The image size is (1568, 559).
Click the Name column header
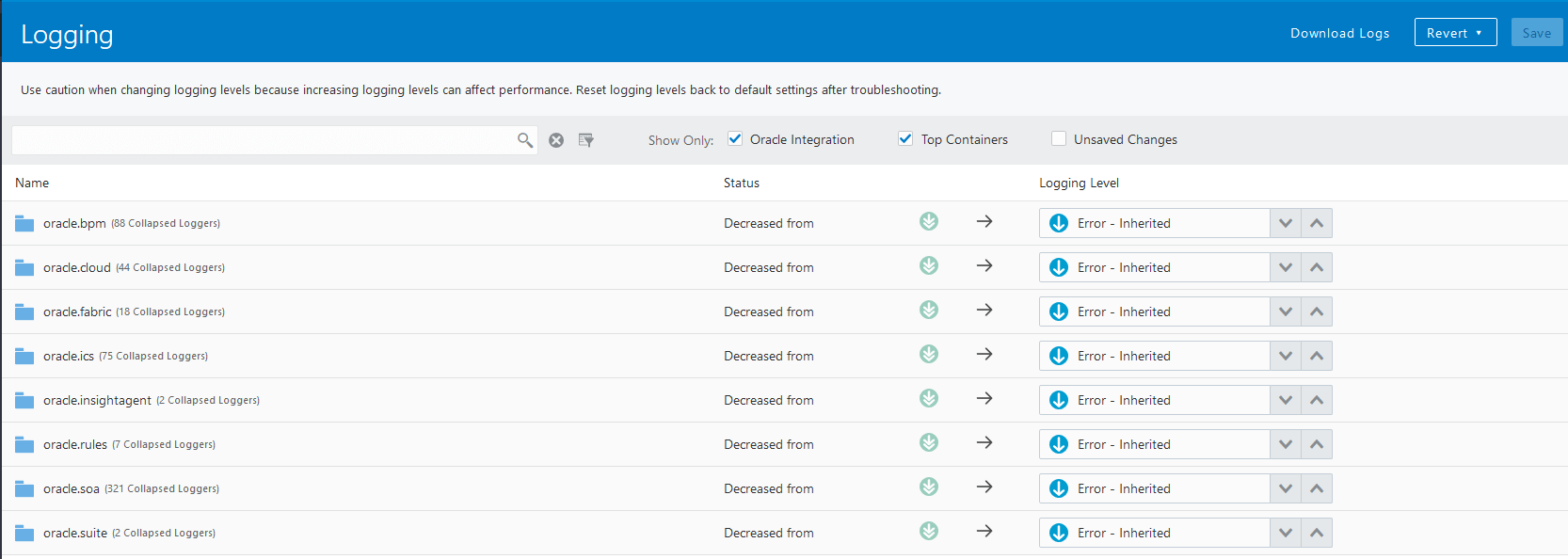(x=32, y=183)
